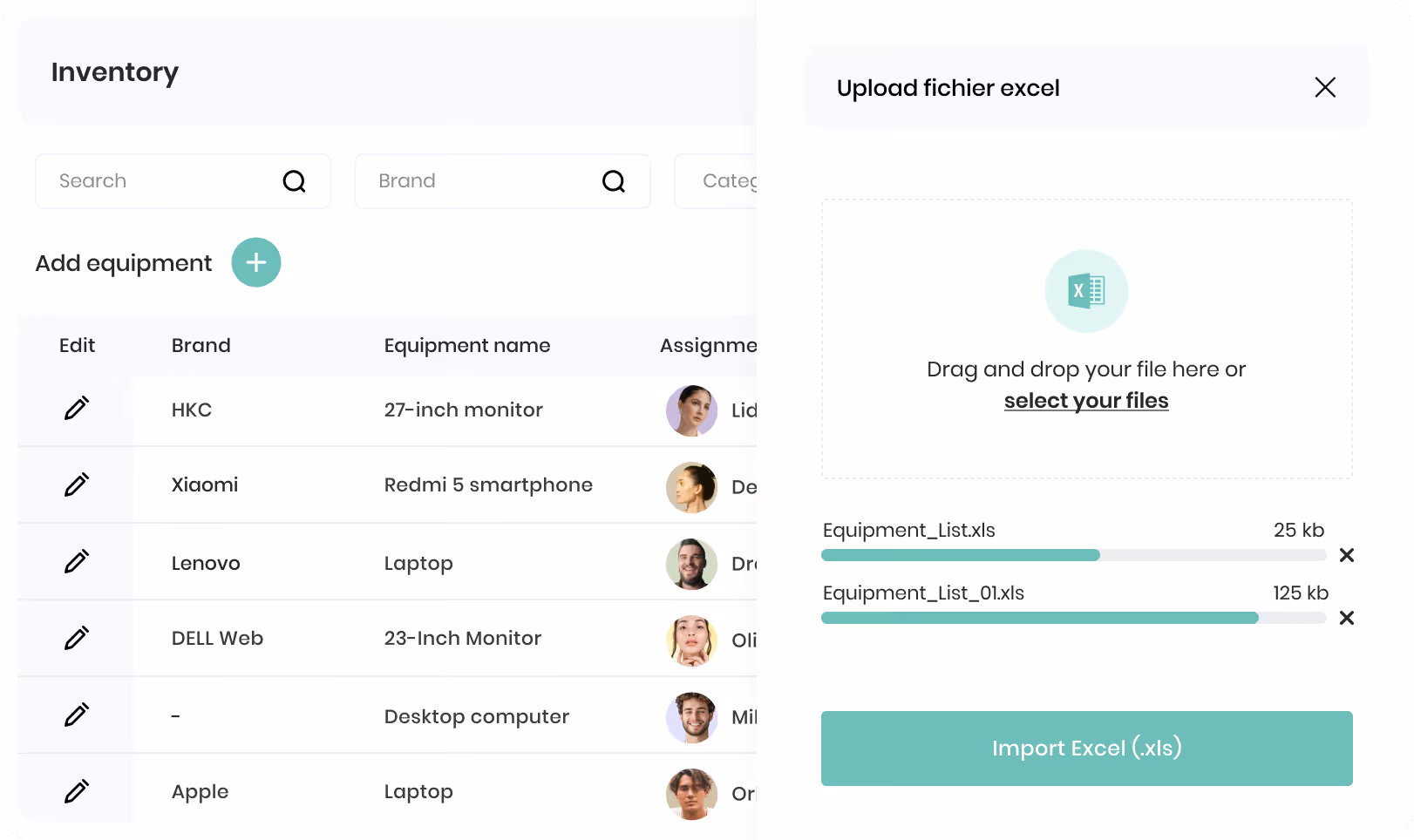
Task: Click the 25 kb file size
Action: pyautogui.click(x=1299, y=530)
